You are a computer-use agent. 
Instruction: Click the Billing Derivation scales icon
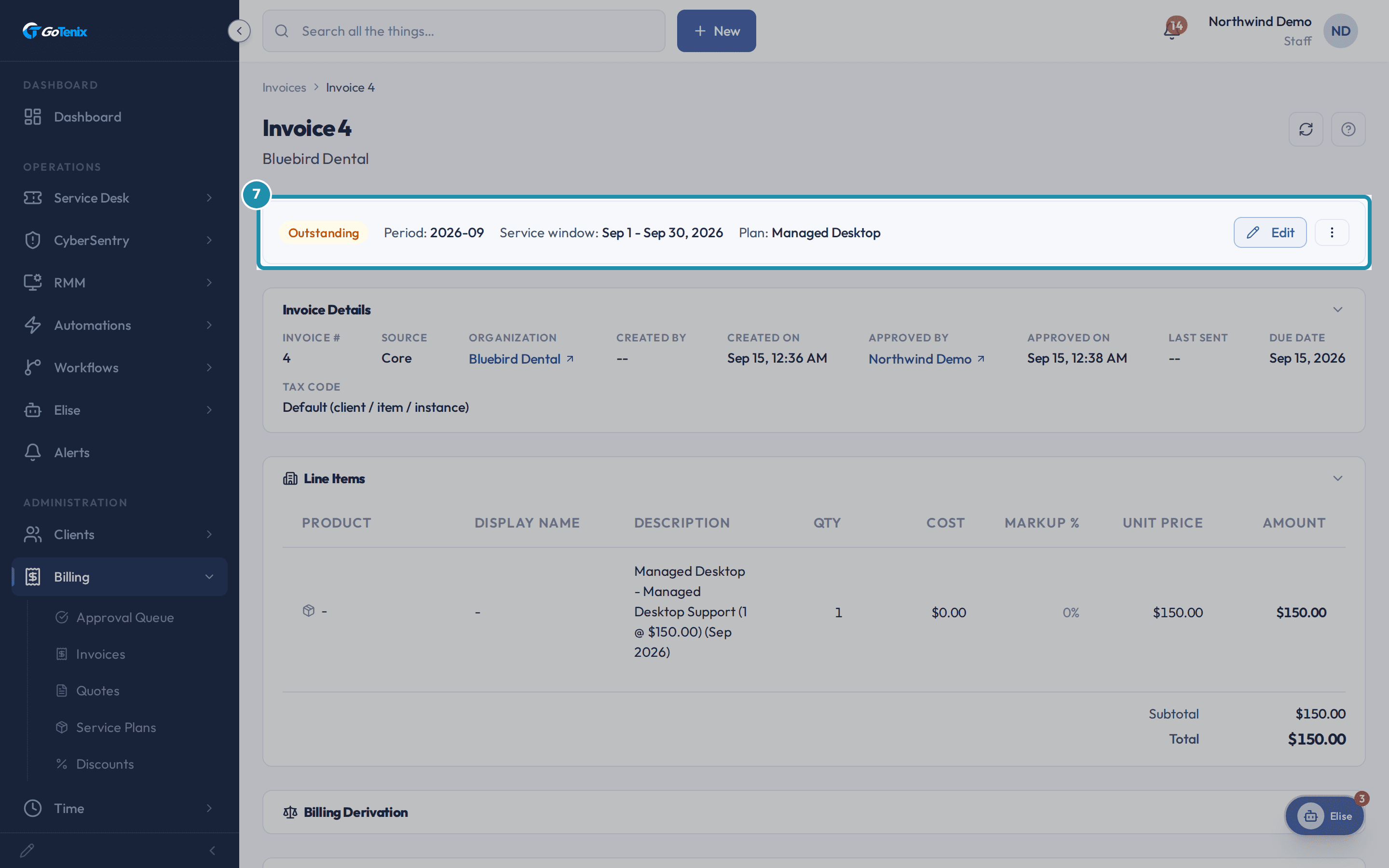click(290, 813)
